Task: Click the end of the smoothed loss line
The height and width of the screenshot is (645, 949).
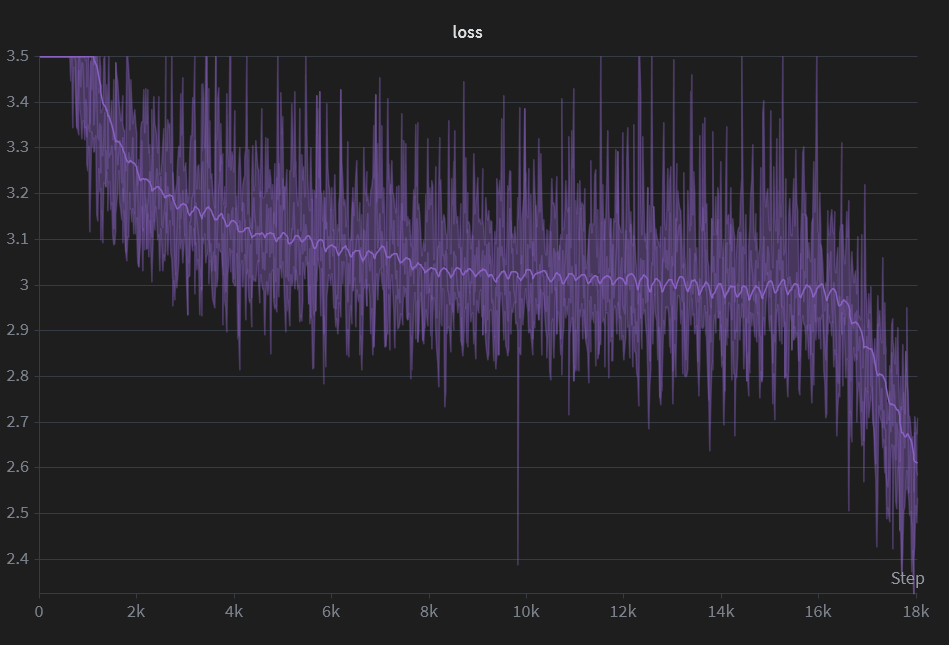Action: click(x=916, y=462)
